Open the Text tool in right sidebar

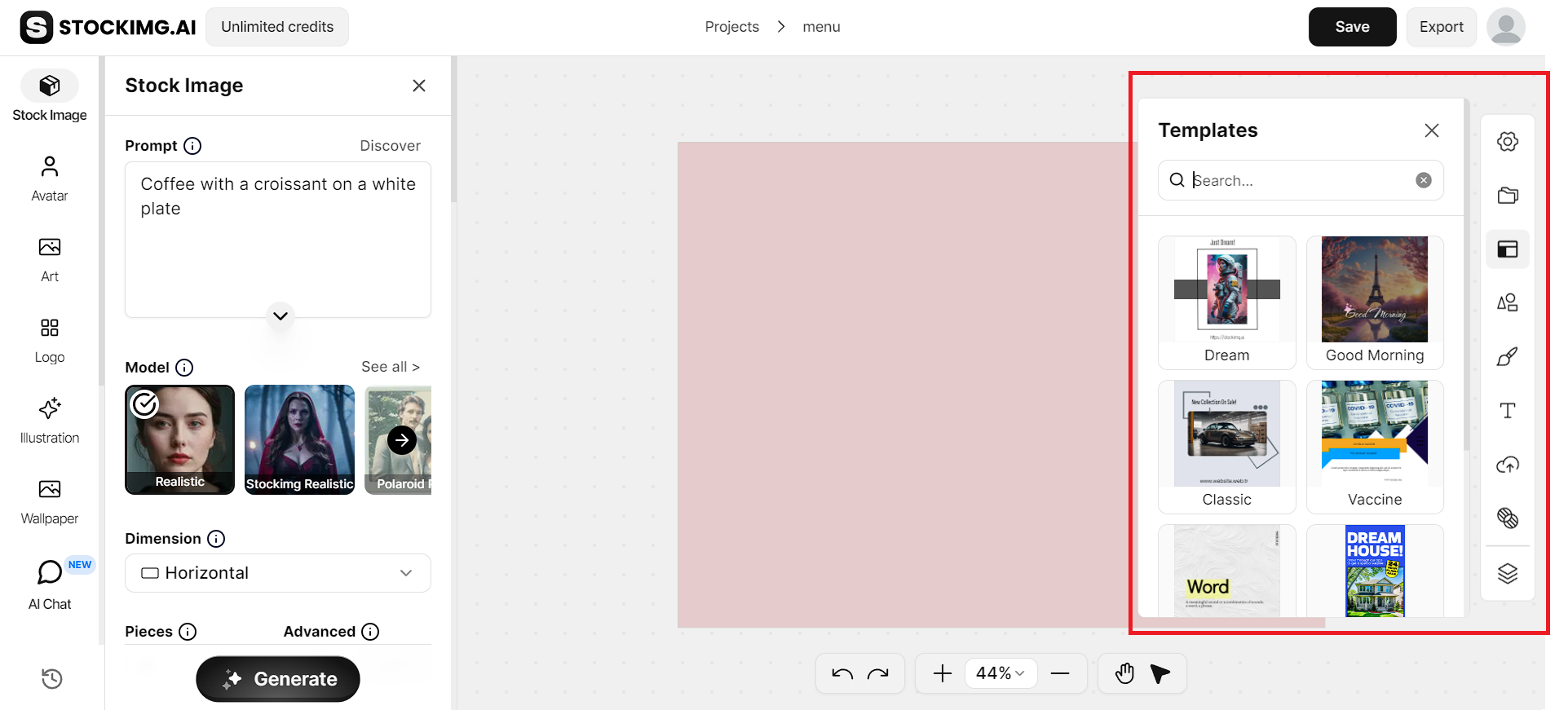[x=1508, y=411]
